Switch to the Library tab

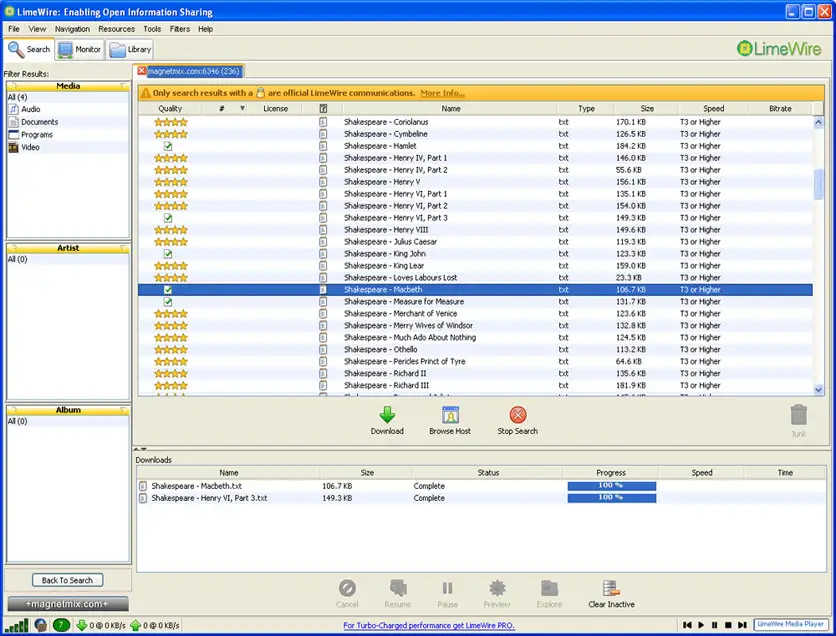pyautogui.click(x=130, y=49)
